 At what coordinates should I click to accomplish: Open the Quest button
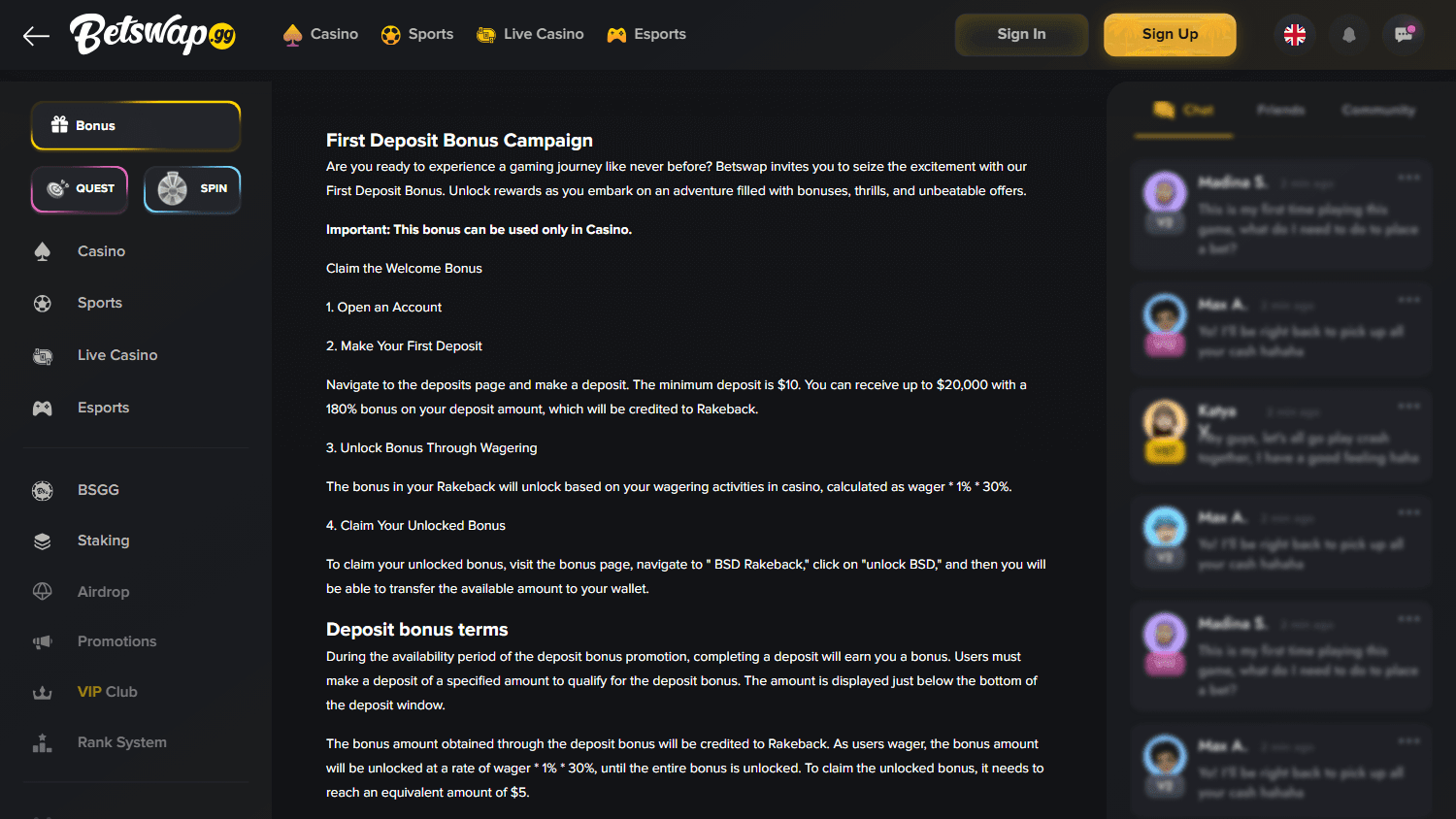click(x=80, y=188)
